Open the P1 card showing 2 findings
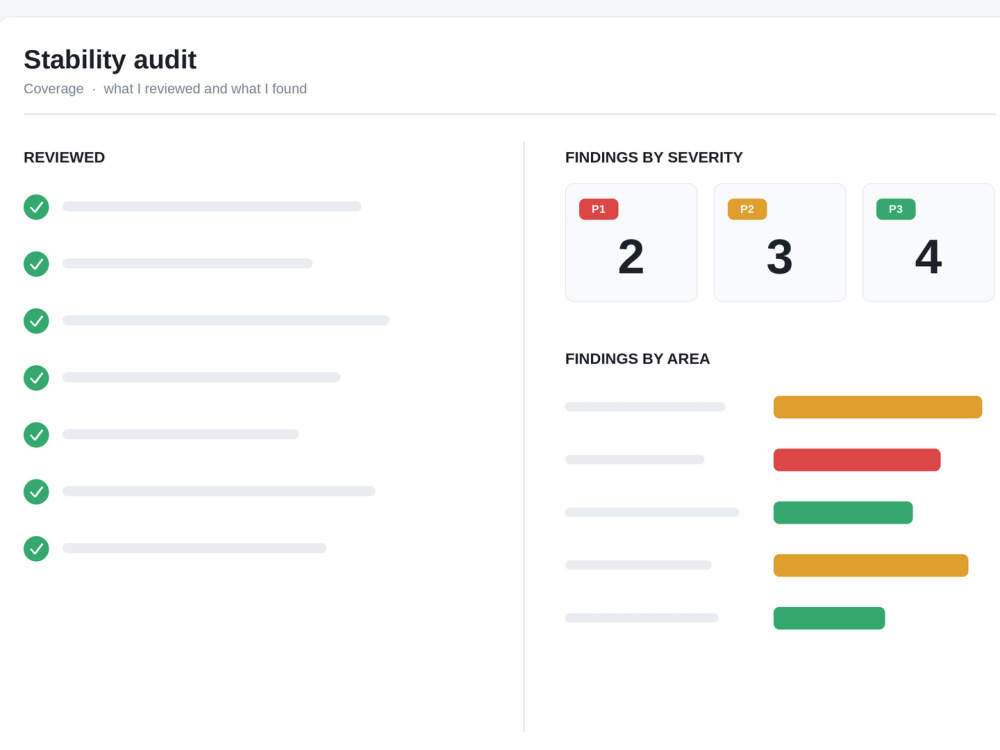Image resolution: width=1000 pixels, height=750 pixels. (x=631, y=242)
